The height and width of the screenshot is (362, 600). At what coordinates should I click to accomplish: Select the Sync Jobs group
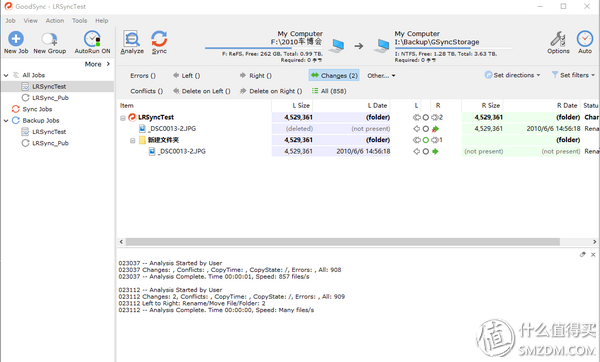37,109
